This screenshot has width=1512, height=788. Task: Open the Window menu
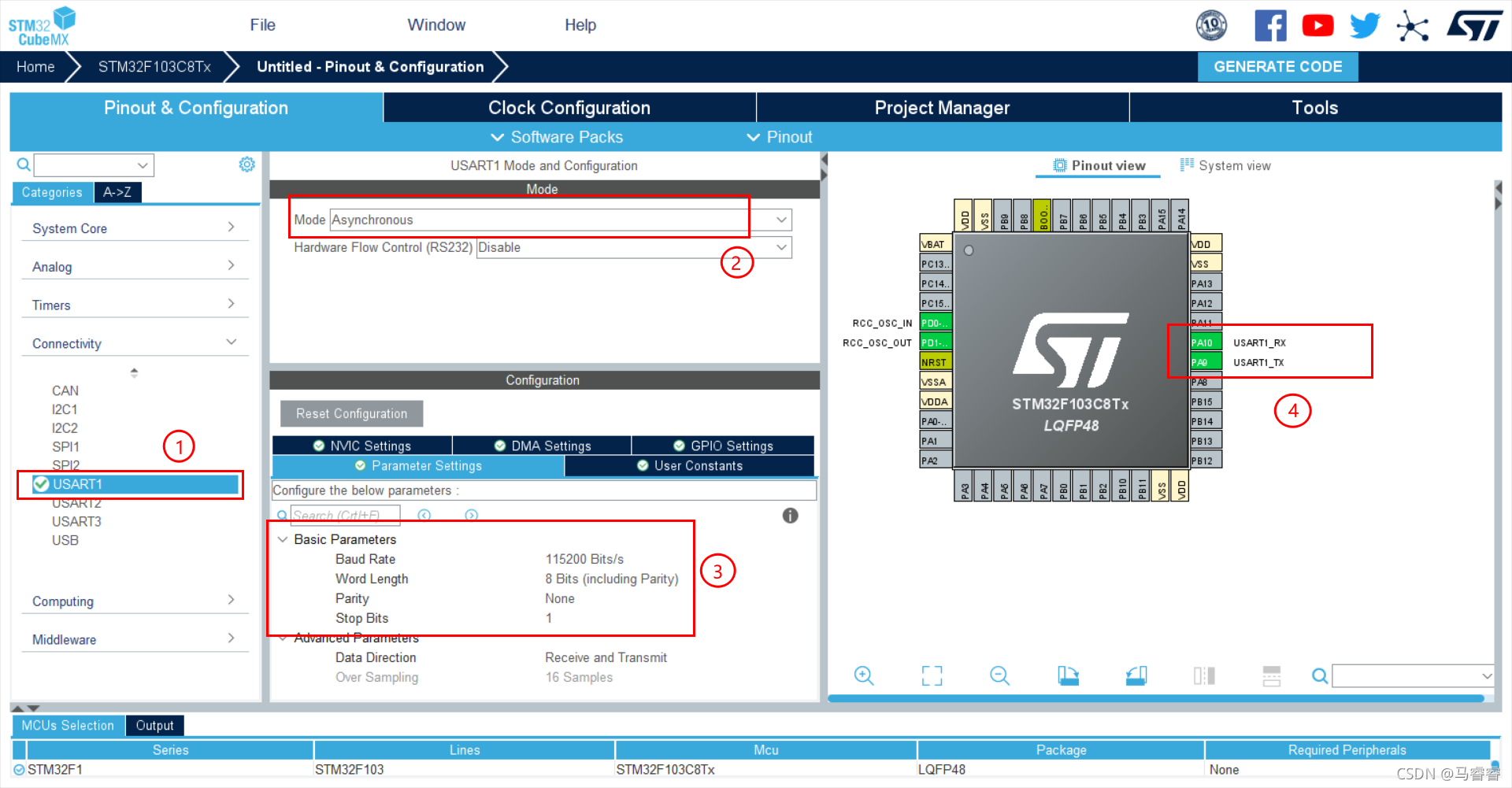436,25
